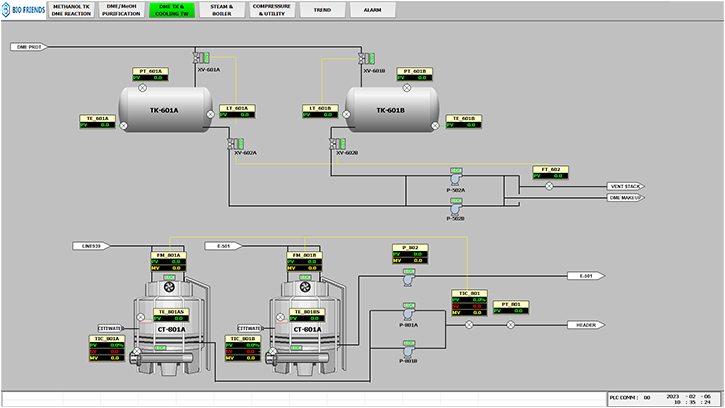Open TIC_801B controller faceplate
The image size is (725, 408).
pyautogui.click(x=243, y=348)
